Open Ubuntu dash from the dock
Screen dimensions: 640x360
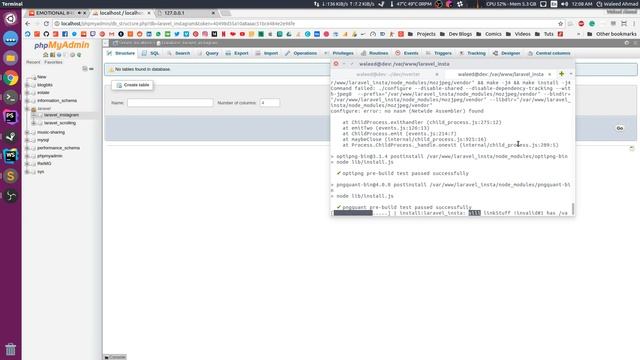coord(11,19)
